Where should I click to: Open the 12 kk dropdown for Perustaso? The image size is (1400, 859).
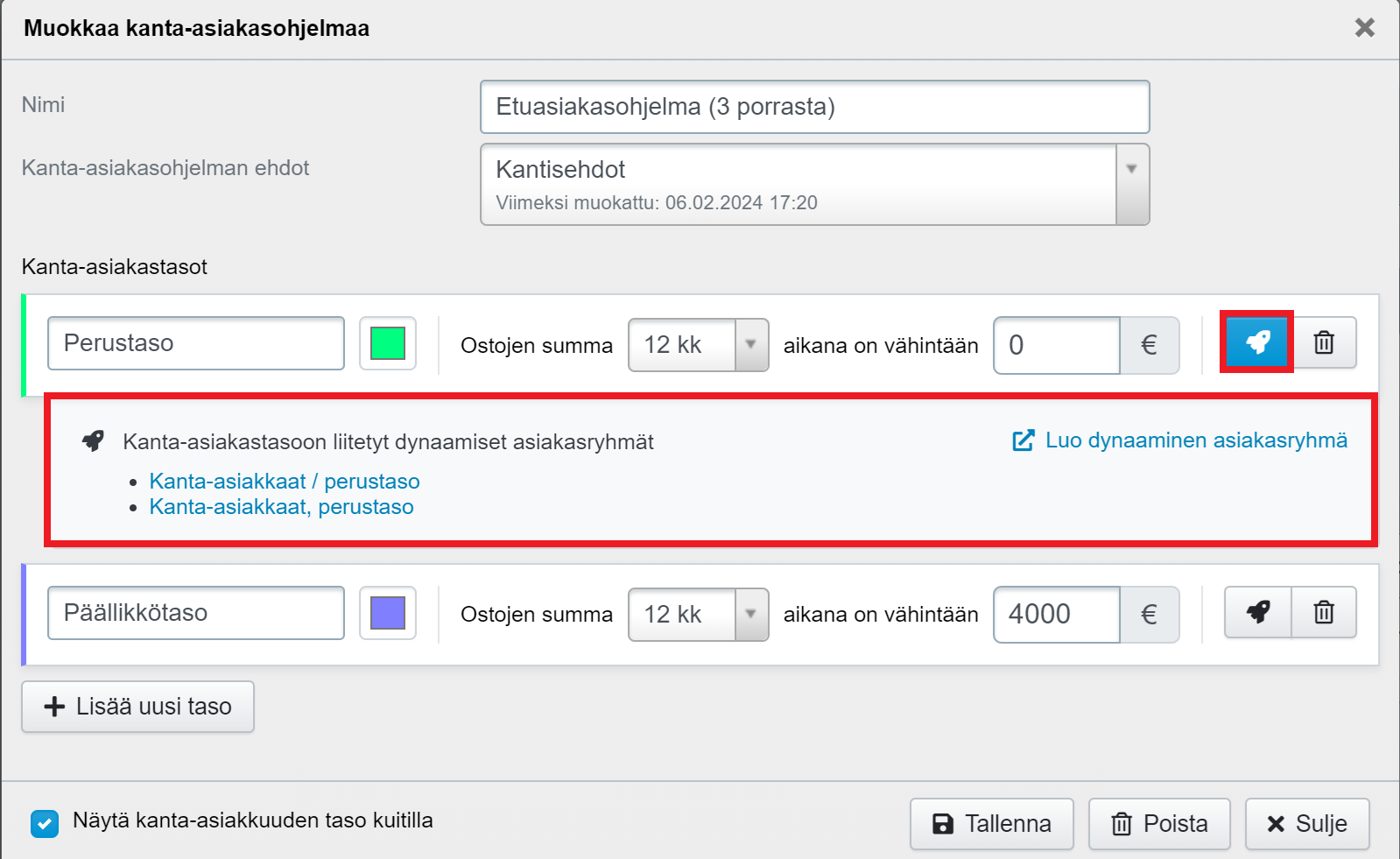tap(698, 345)
